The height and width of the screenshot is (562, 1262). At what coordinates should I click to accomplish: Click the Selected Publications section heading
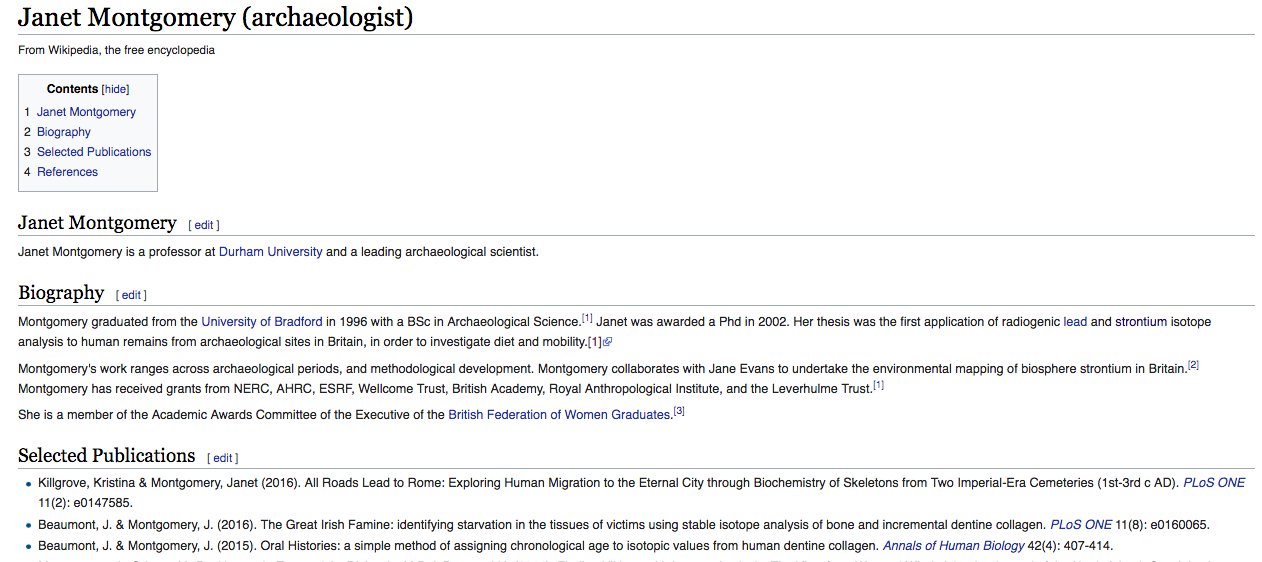point(106,456)
